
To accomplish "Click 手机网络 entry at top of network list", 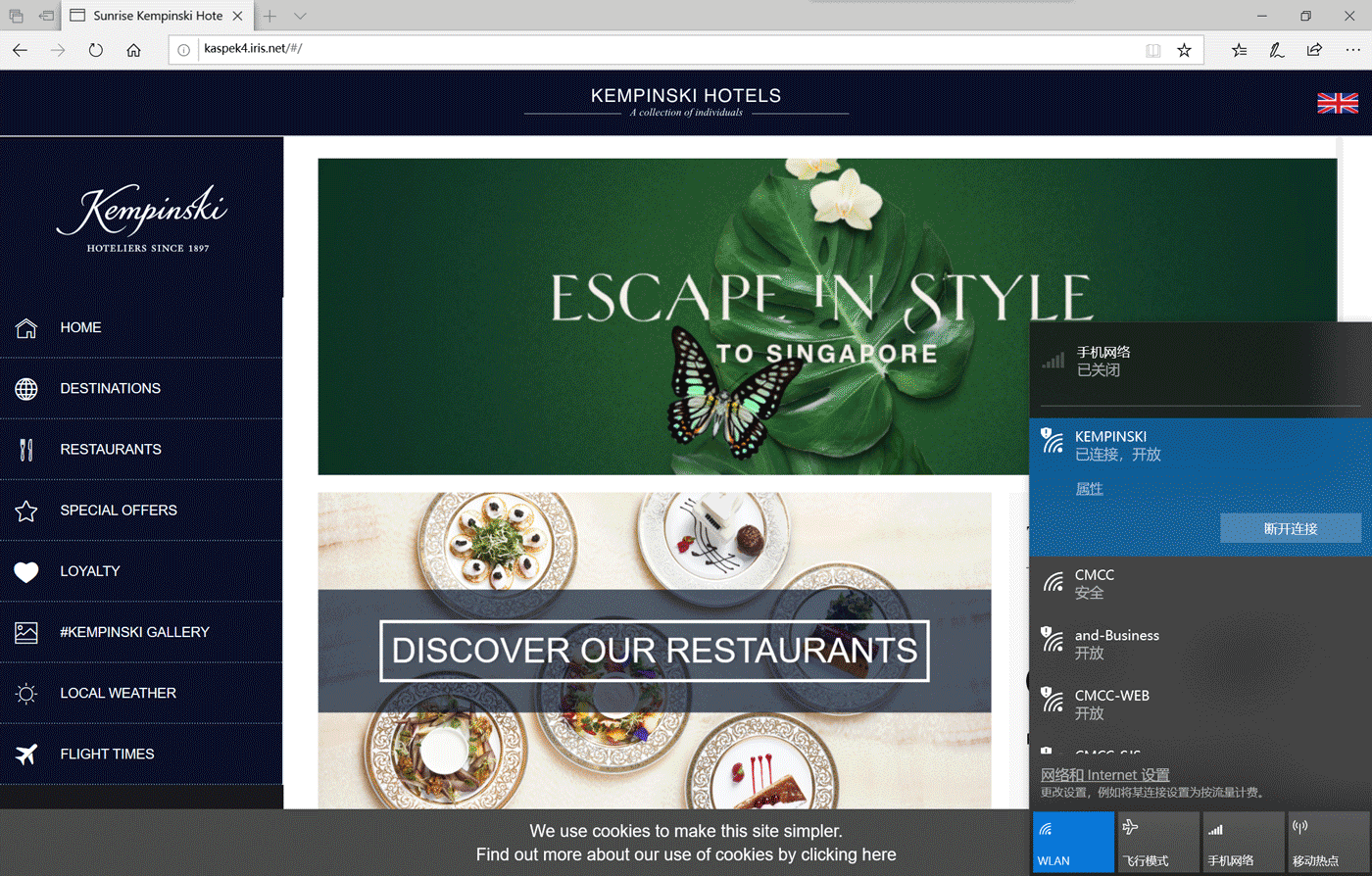I will coord(1200,362).
